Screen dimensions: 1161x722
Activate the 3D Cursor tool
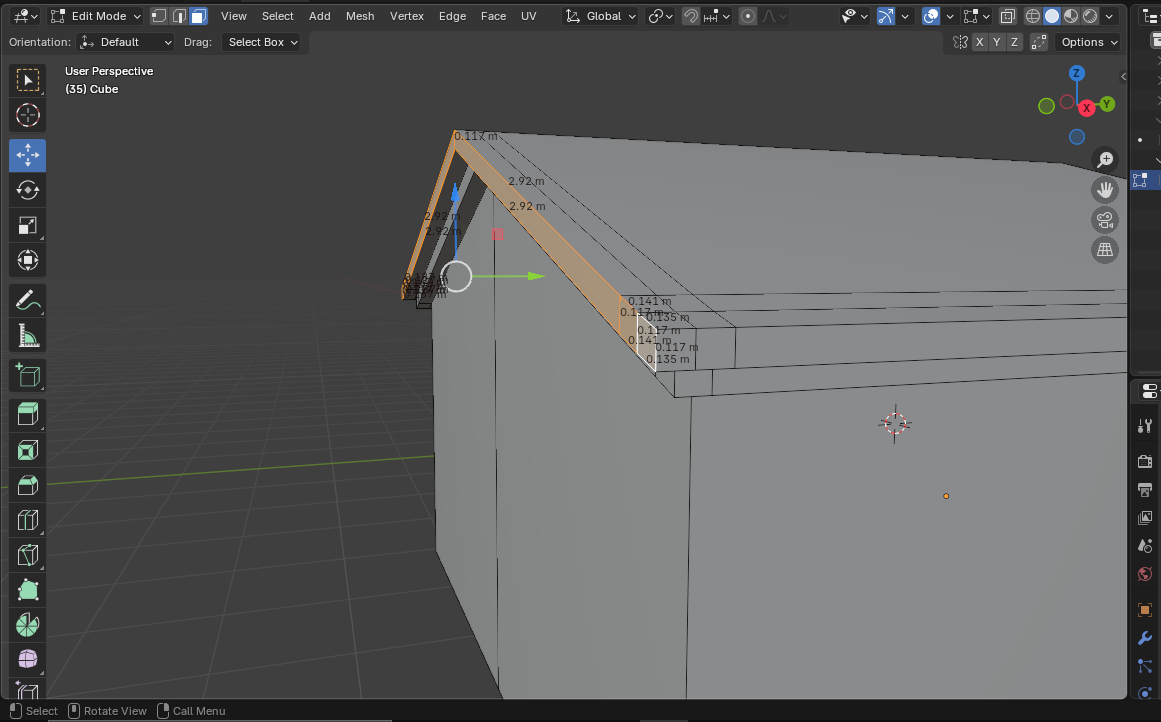tap(27, 116)
